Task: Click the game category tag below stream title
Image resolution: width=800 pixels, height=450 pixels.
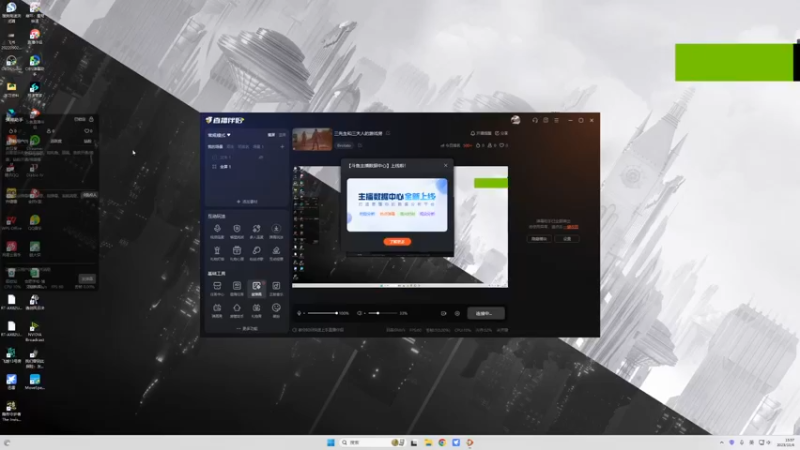Action: click(344, 145)
